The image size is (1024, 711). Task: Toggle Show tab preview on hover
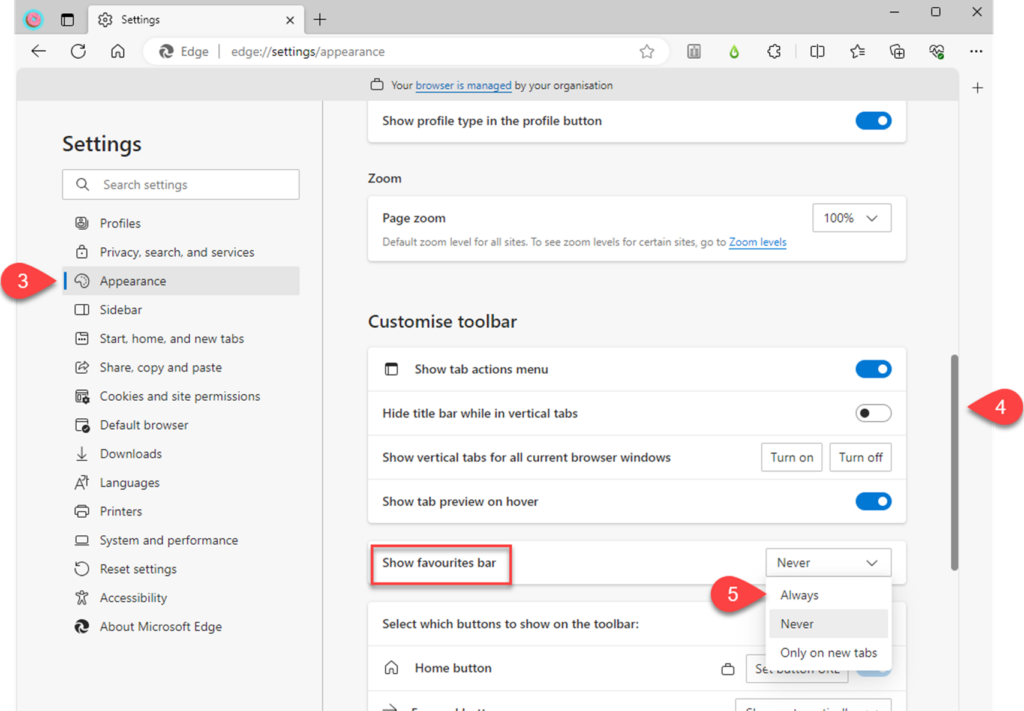pos(873,501)
